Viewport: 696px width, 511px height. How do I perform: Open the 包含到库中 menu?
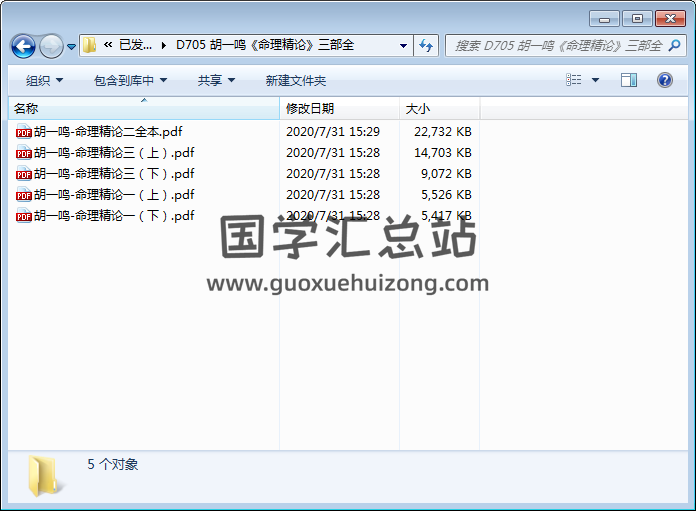pos(130,80)
